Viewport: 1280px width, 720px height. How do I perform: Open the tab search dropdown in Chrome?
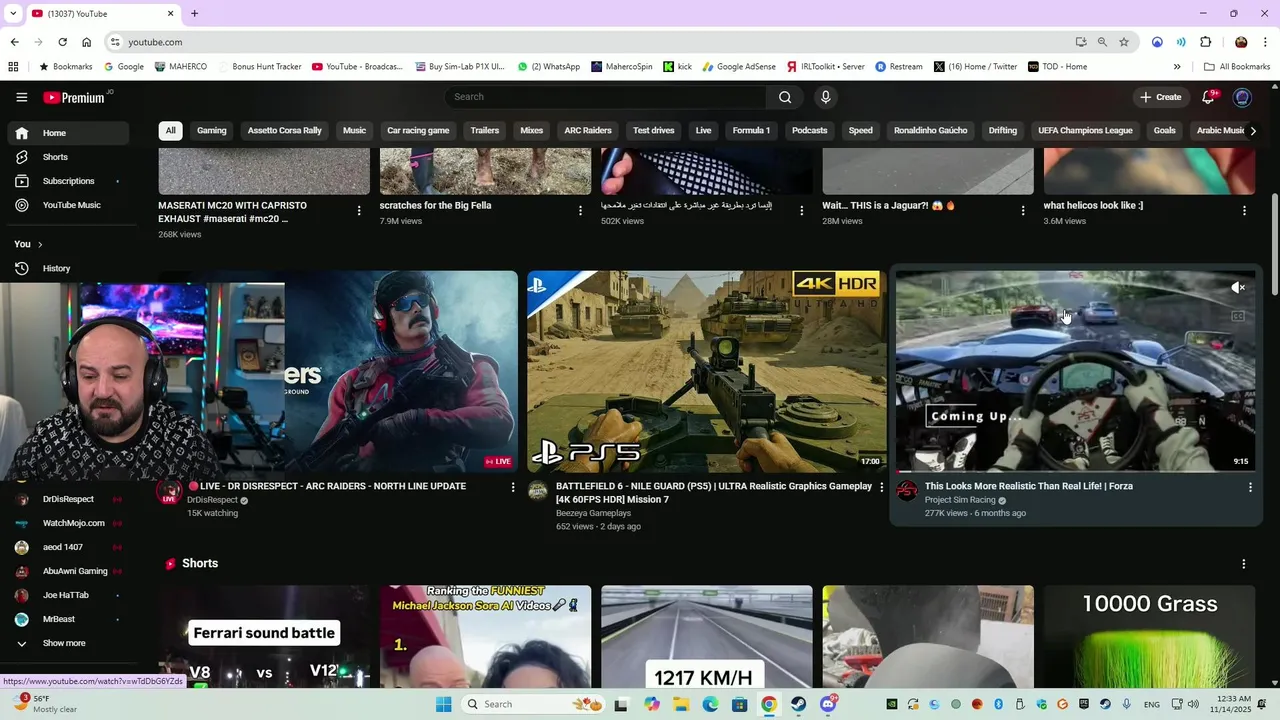tap(13, 13)
